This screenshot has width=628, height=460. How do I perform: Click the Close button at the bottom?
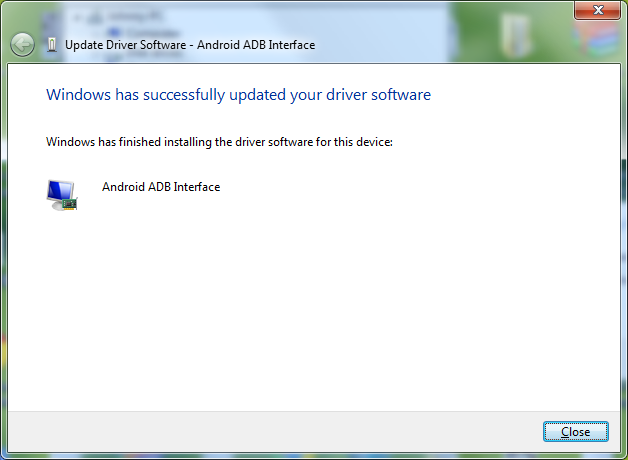(x=576, y=432)
